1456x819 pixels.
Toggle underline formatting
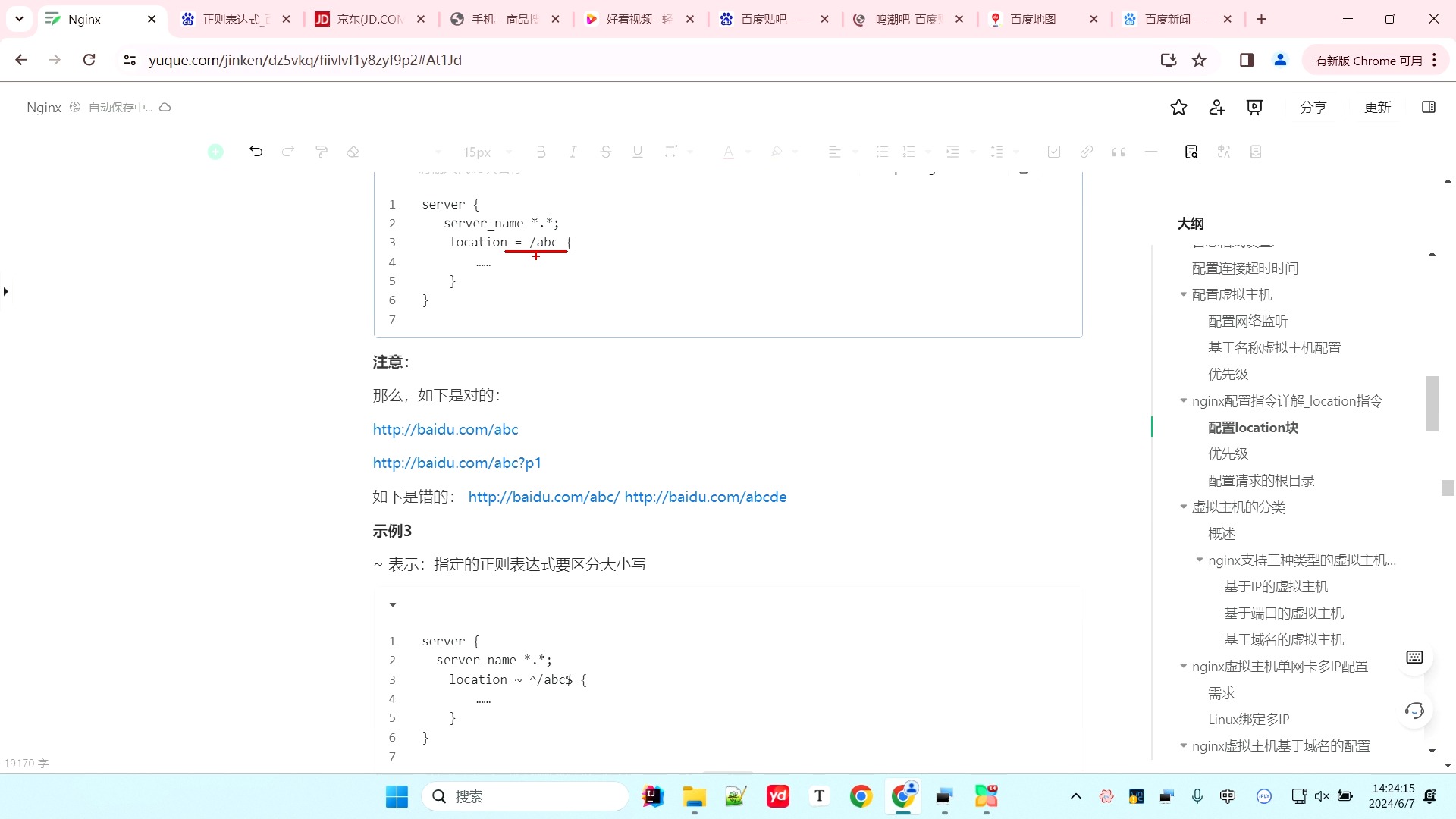click(x=637, y=152)
